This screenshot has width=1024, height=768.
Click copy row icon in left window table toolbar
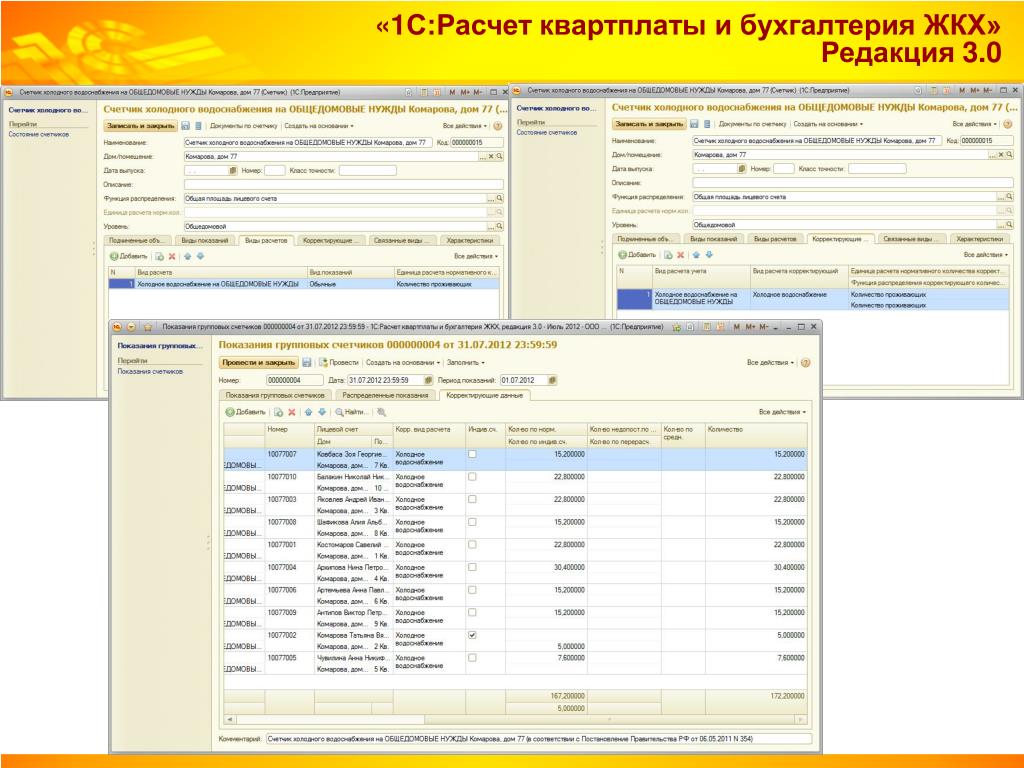pos(159,257)
